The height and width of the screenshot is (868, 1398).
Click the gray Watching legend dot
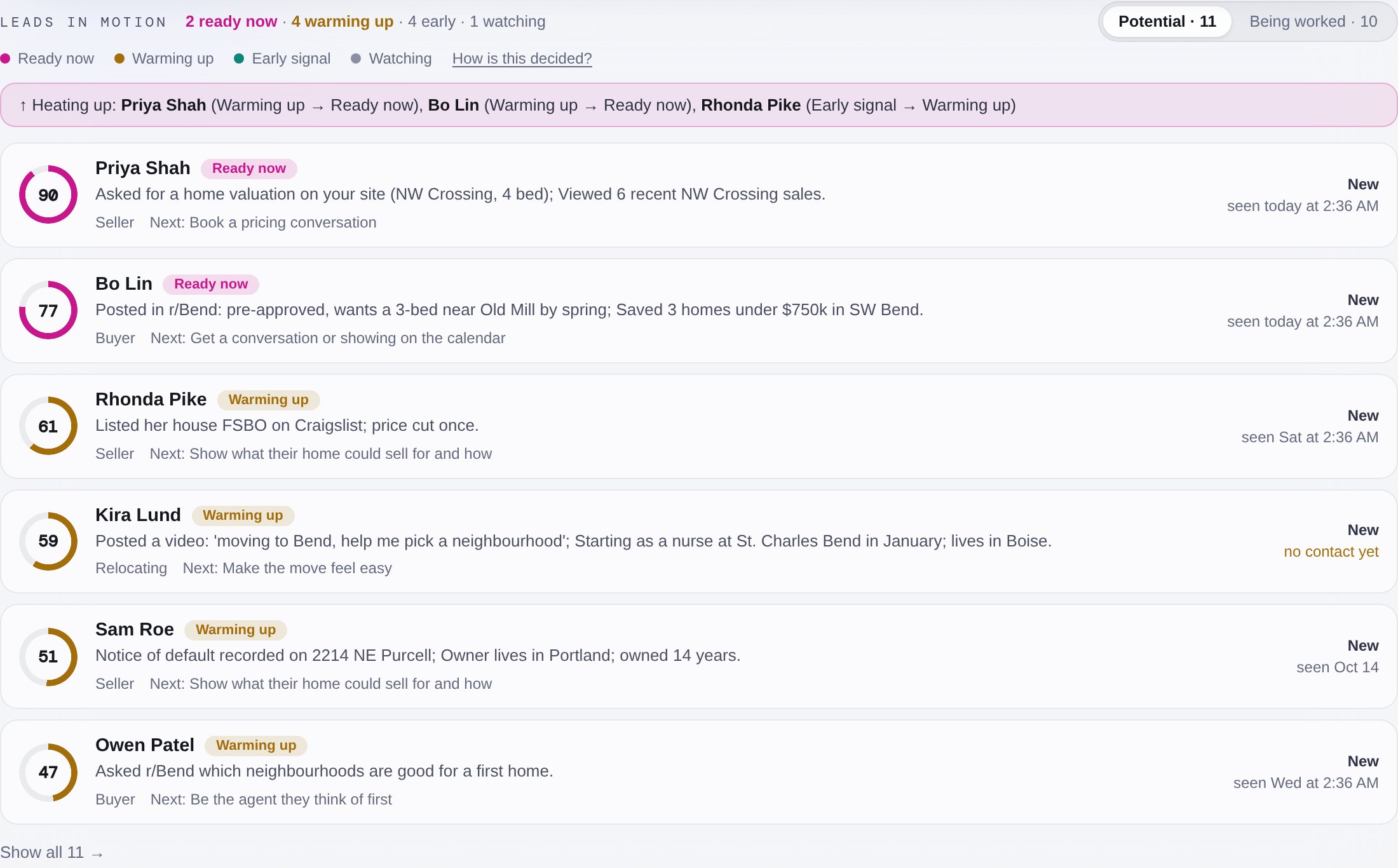pos(356,58)
